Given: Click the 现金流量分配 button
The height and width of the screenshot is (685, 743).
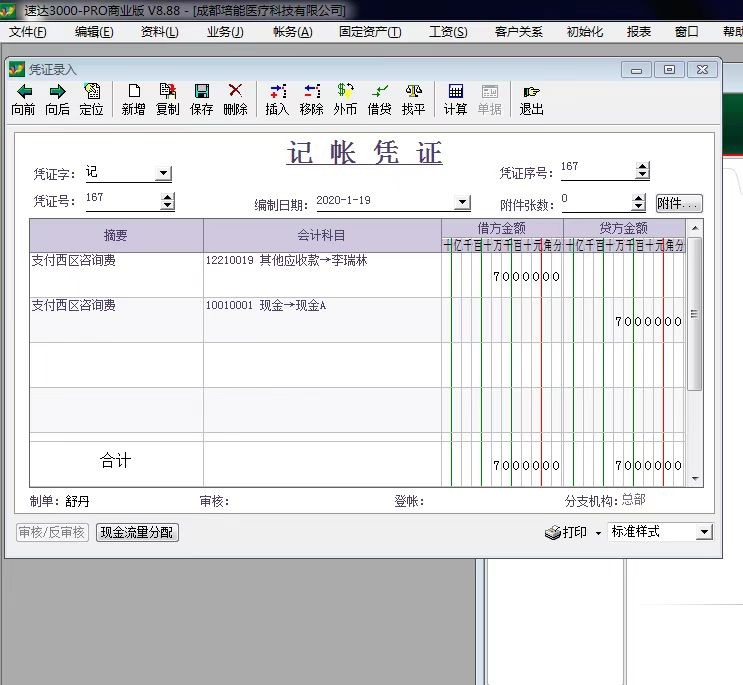Looking at the screenshot, I should click(137, 532).
